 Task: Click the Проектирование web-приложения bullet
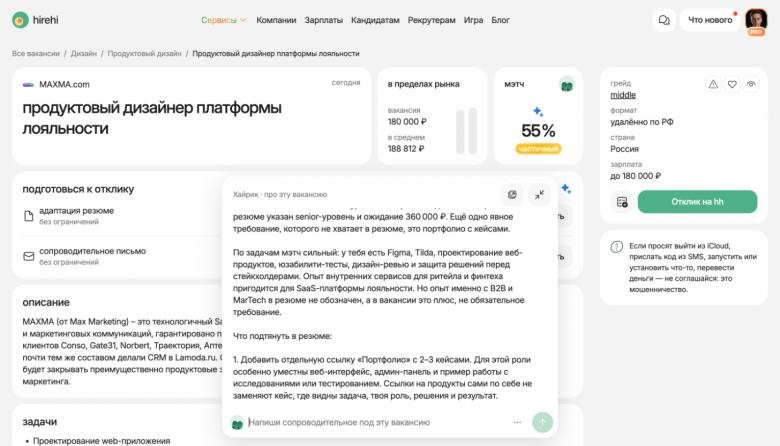point(101,441)
